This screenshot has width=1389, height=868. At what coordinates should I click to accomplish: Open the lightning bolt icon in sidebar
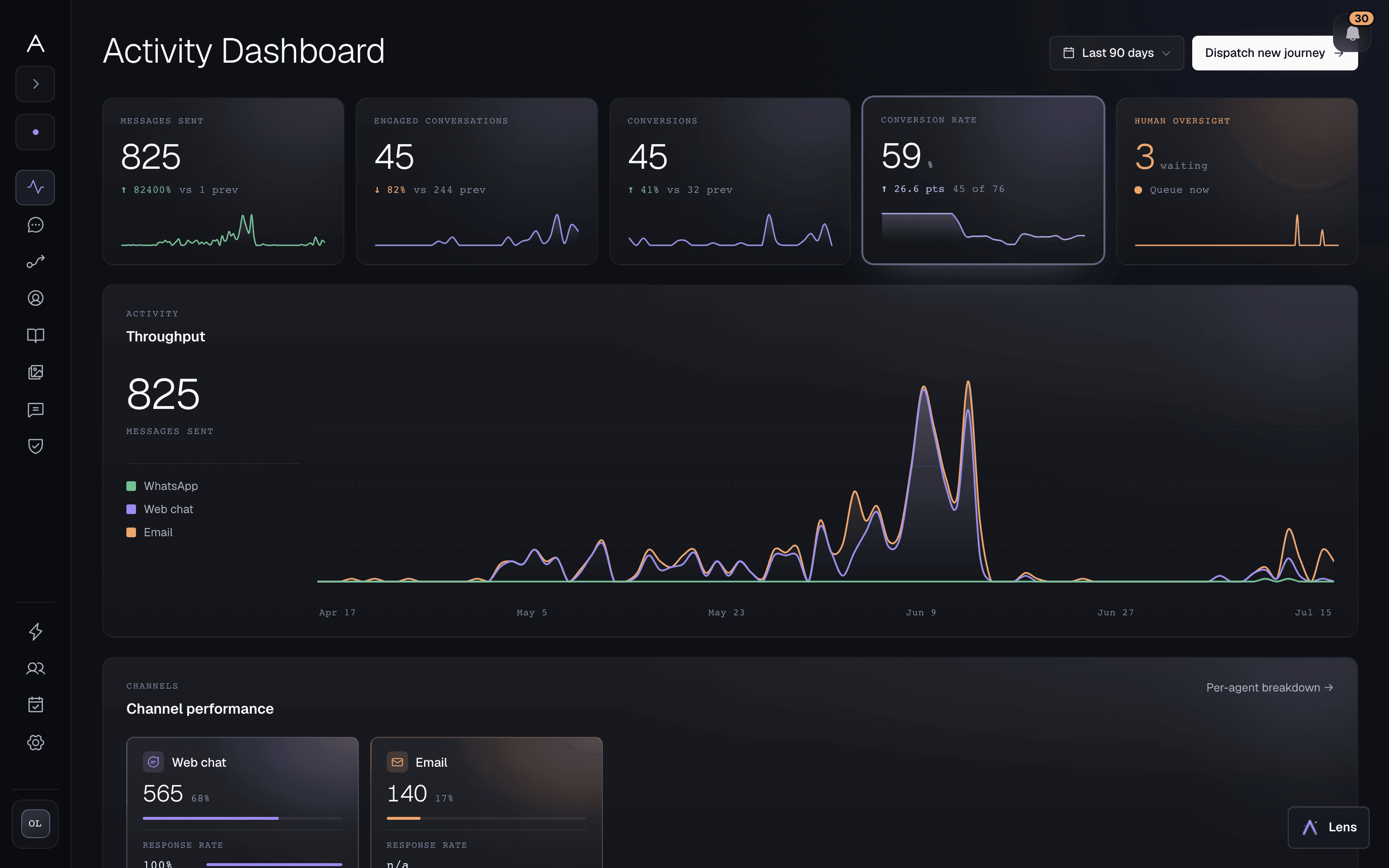tap(36, 632)
